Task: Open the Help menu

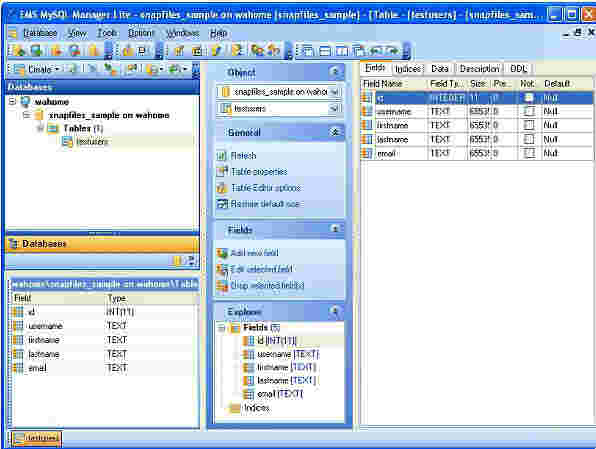Action: (219, 33)
